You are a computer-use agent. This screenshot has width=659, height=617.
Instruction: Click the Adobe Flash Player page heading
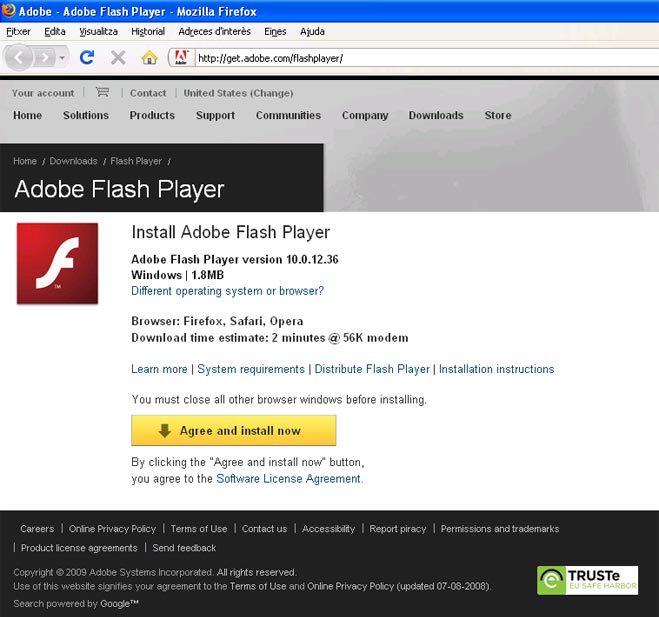pyautogui.click(x=119, y=189)
